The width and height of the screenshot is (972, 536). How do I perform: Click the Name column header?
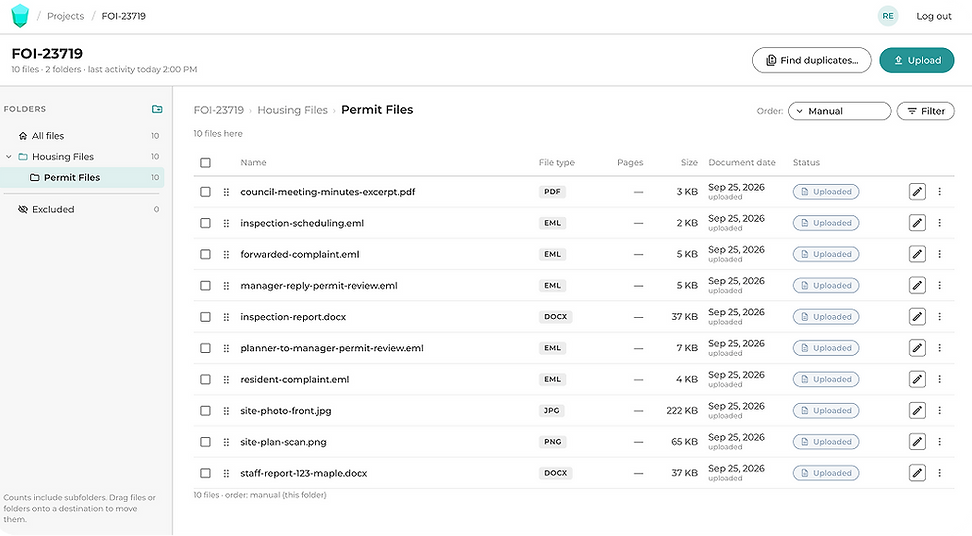pos(254,162)
